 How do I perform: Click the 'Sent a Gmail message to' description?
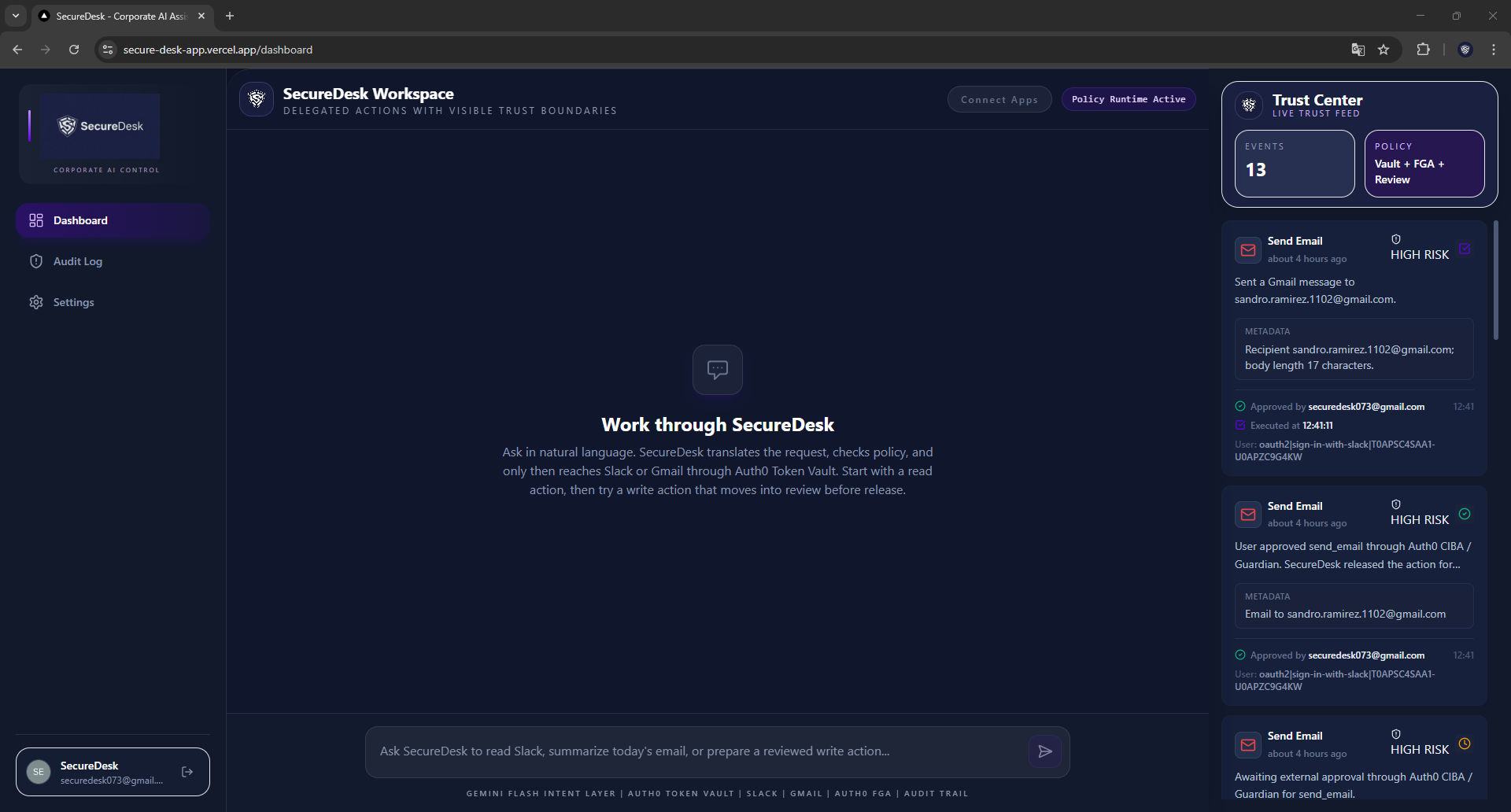[x=1315, y=290]
